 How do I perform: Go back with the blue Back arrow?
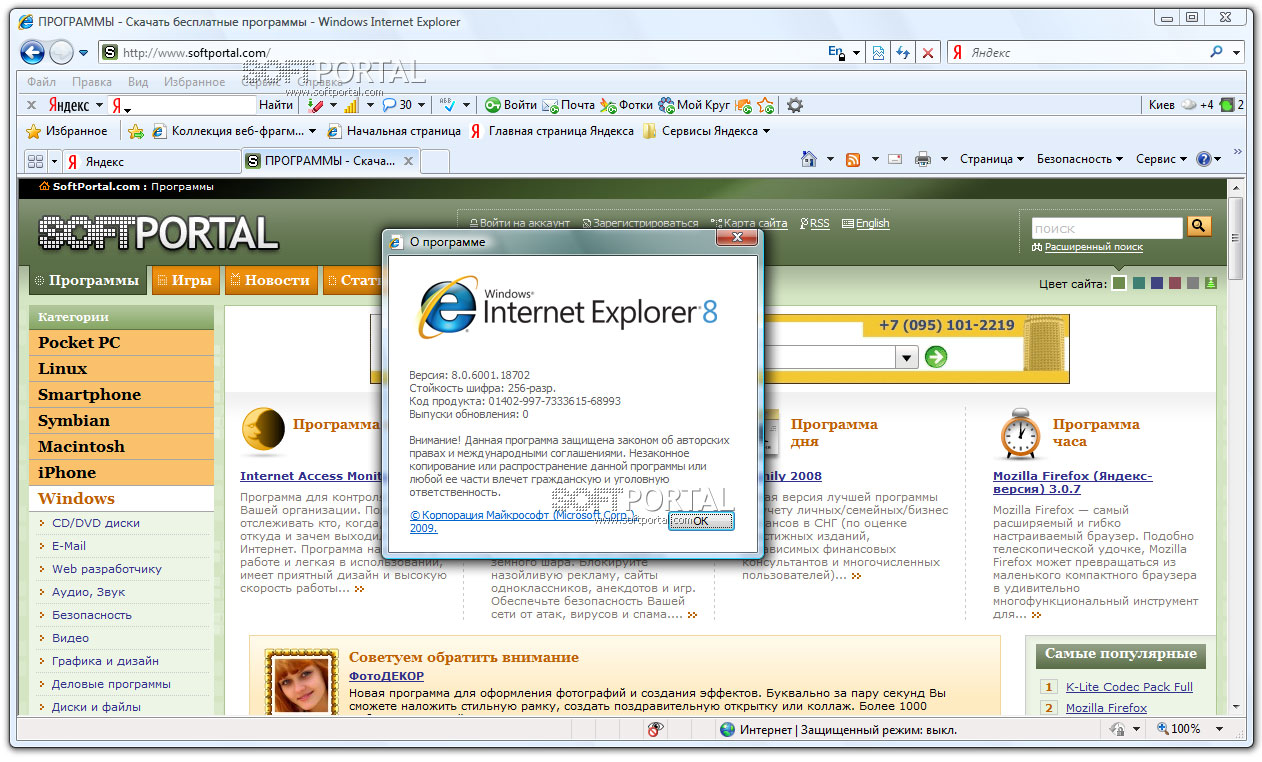click(32, 52)
